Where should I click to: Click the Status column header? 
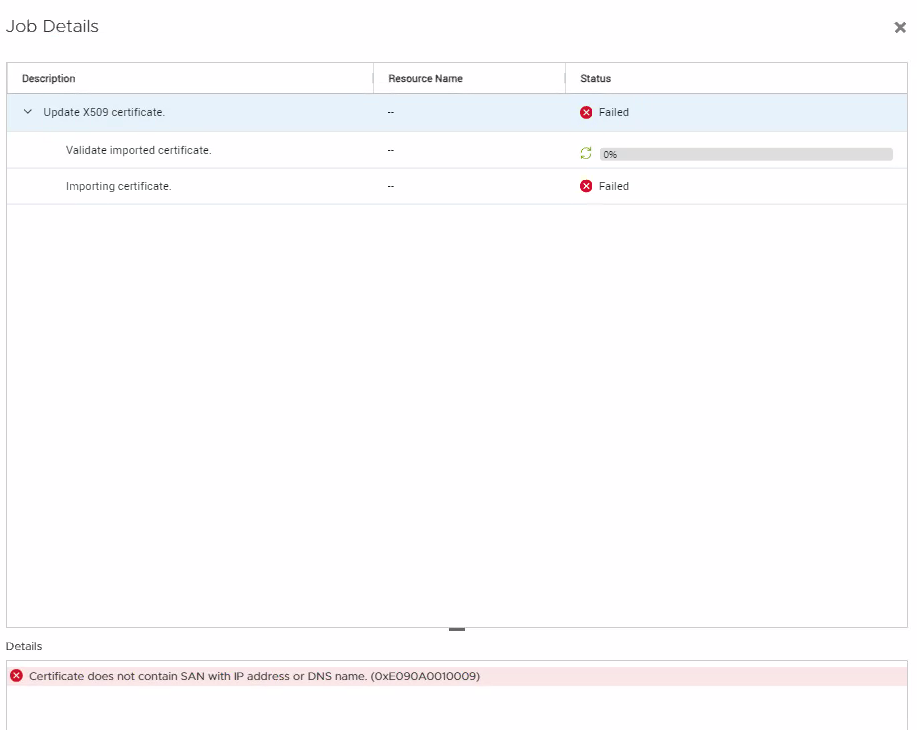[x=594, y=78]
